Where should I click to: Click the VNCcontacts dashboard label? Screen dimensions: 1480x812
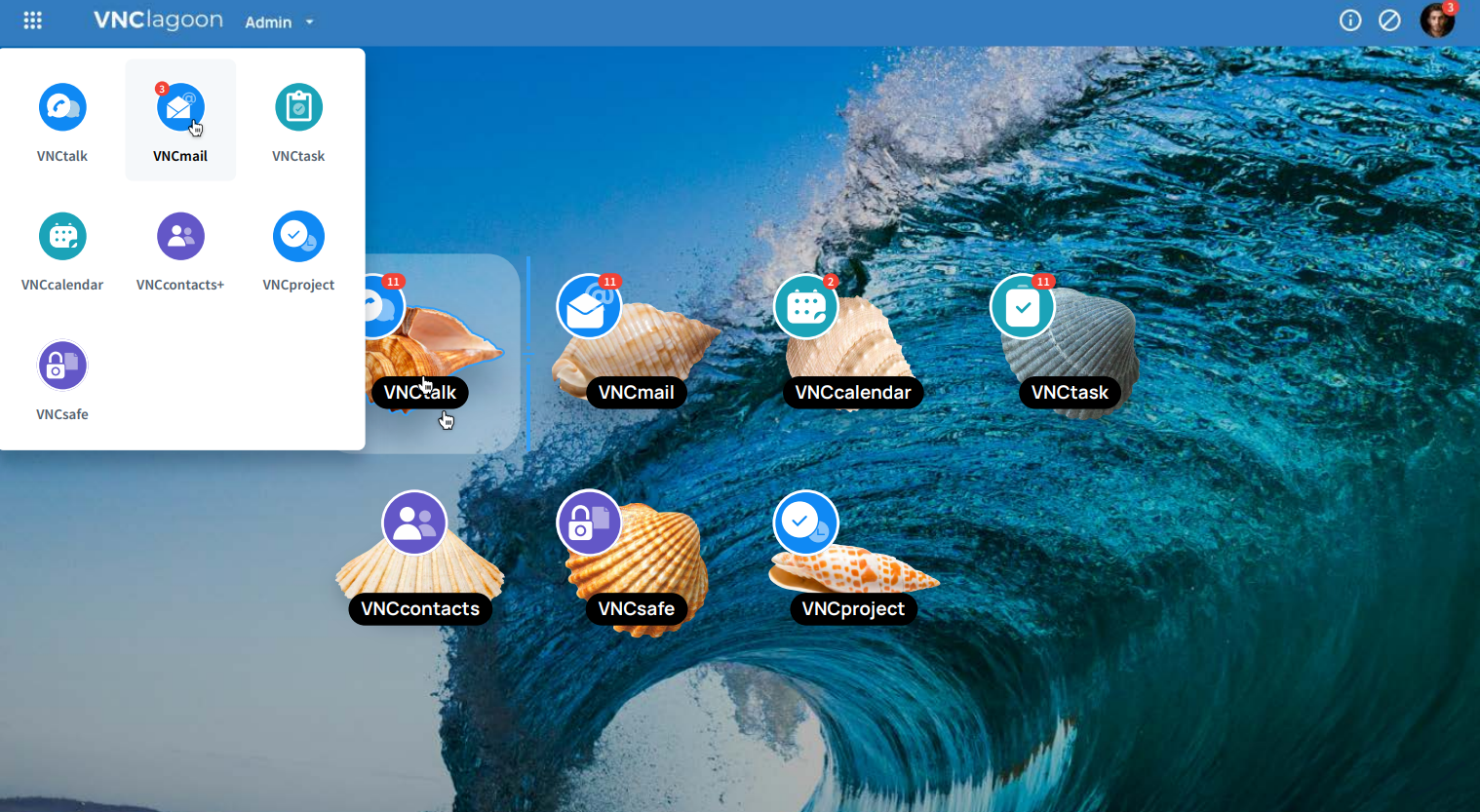420,609
